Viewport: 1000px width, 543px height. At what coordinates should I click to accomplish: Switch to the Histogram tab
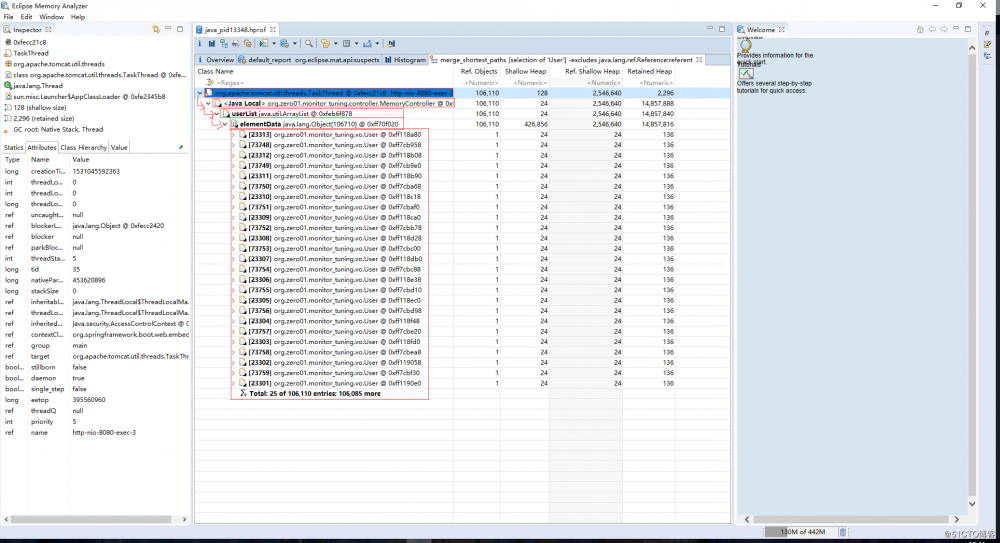point(406,60)
